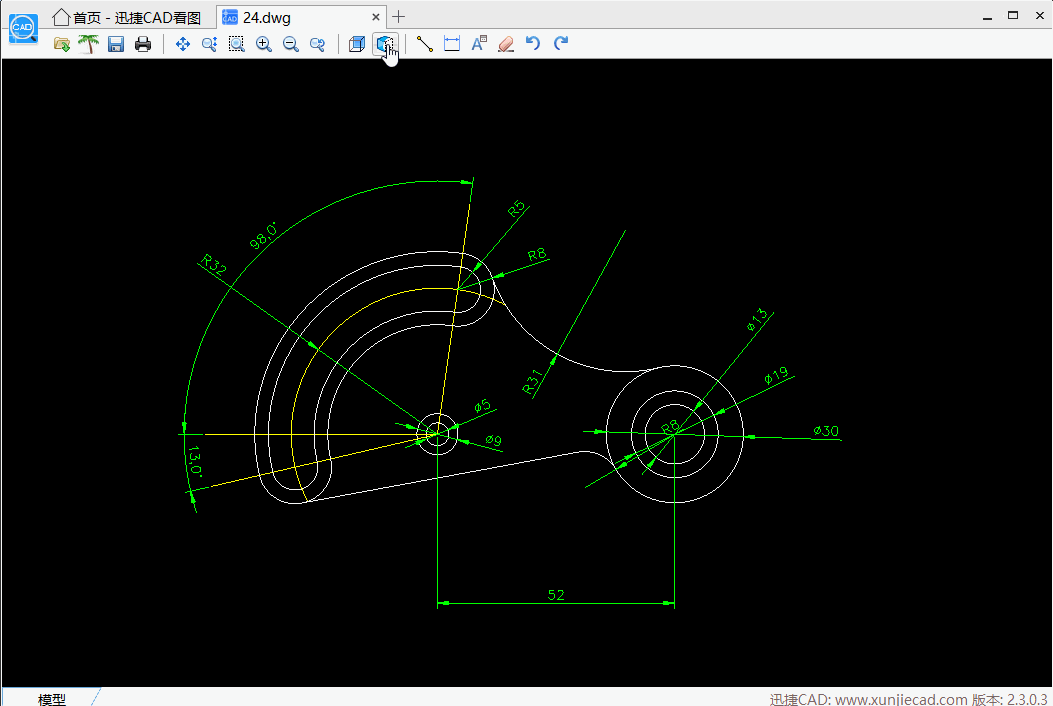Click the 98.0° angle label

tap(263, 236)
